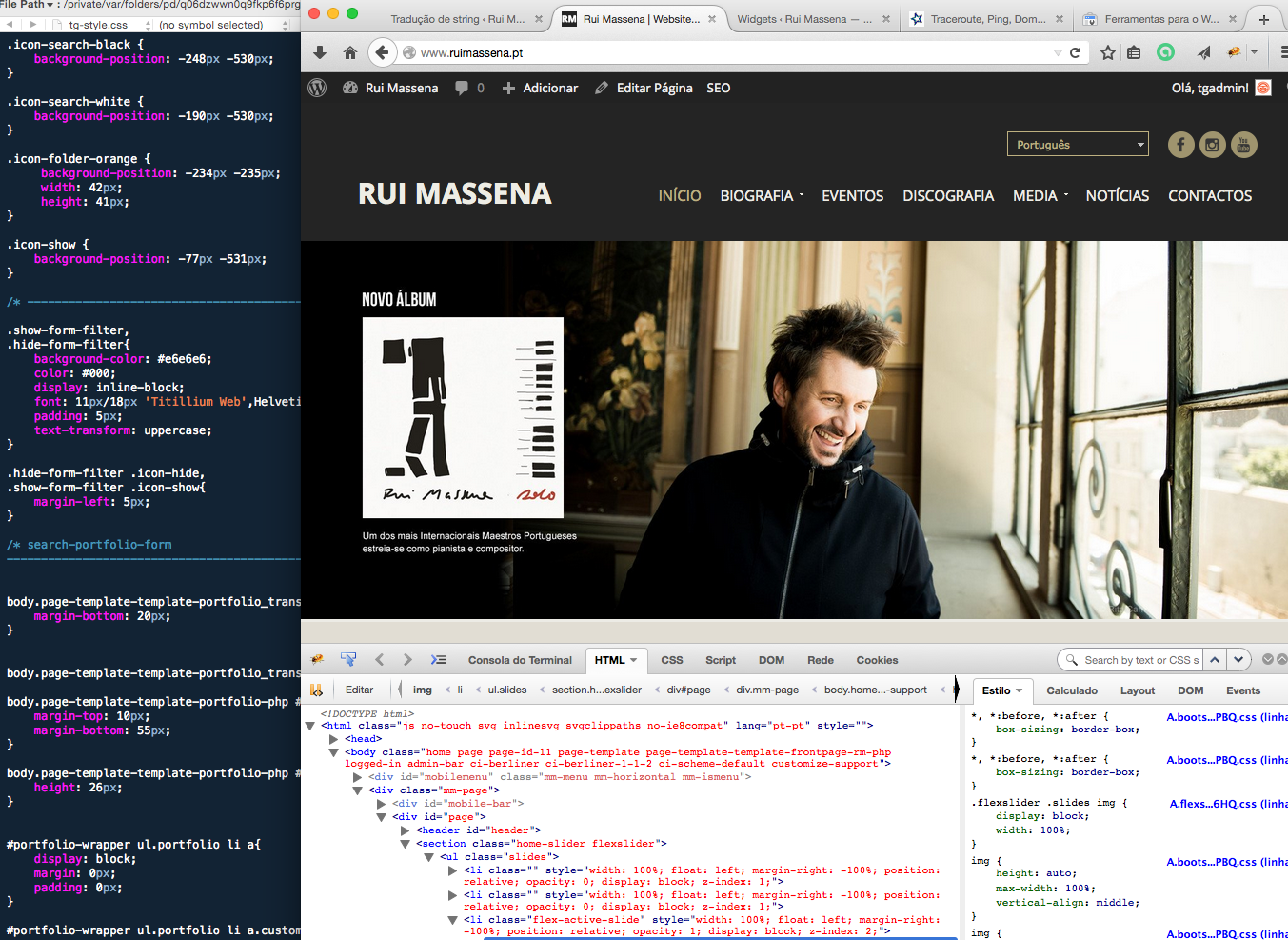Click the green circular extension icon
Screen dimensions: 1288x940
[1165, 52]
